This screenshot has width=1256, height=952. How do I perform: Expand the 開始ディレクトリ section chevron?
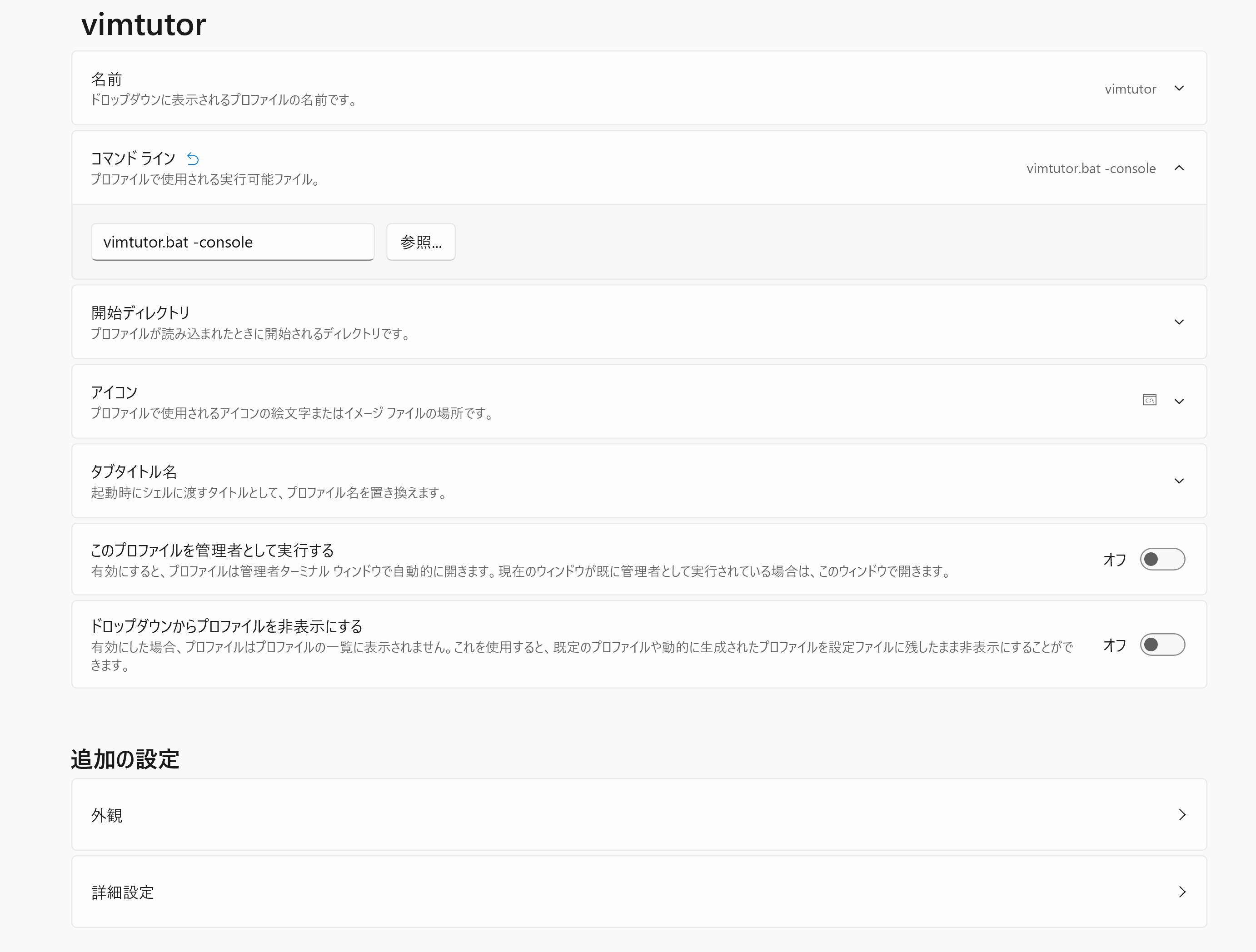(1179, 322)
